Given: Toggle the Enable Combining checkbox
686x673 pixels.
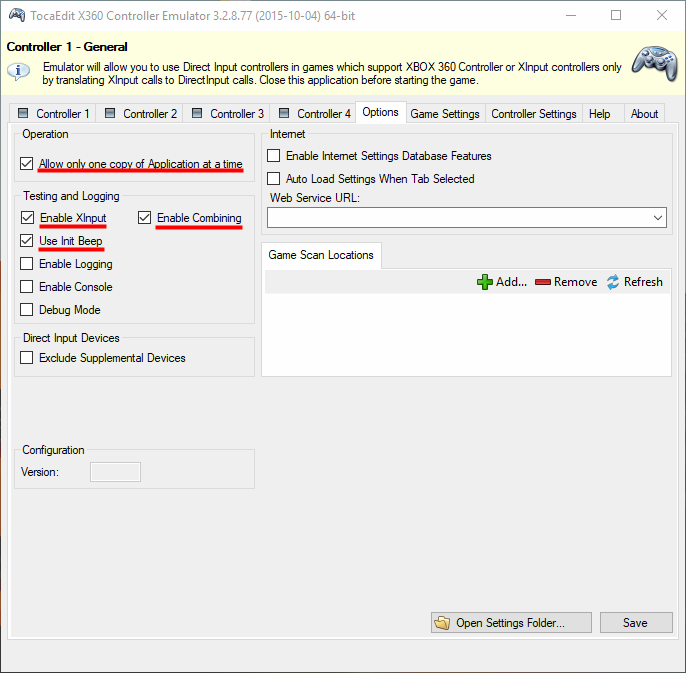Looking at the screenshot, I should coord(144,217).
